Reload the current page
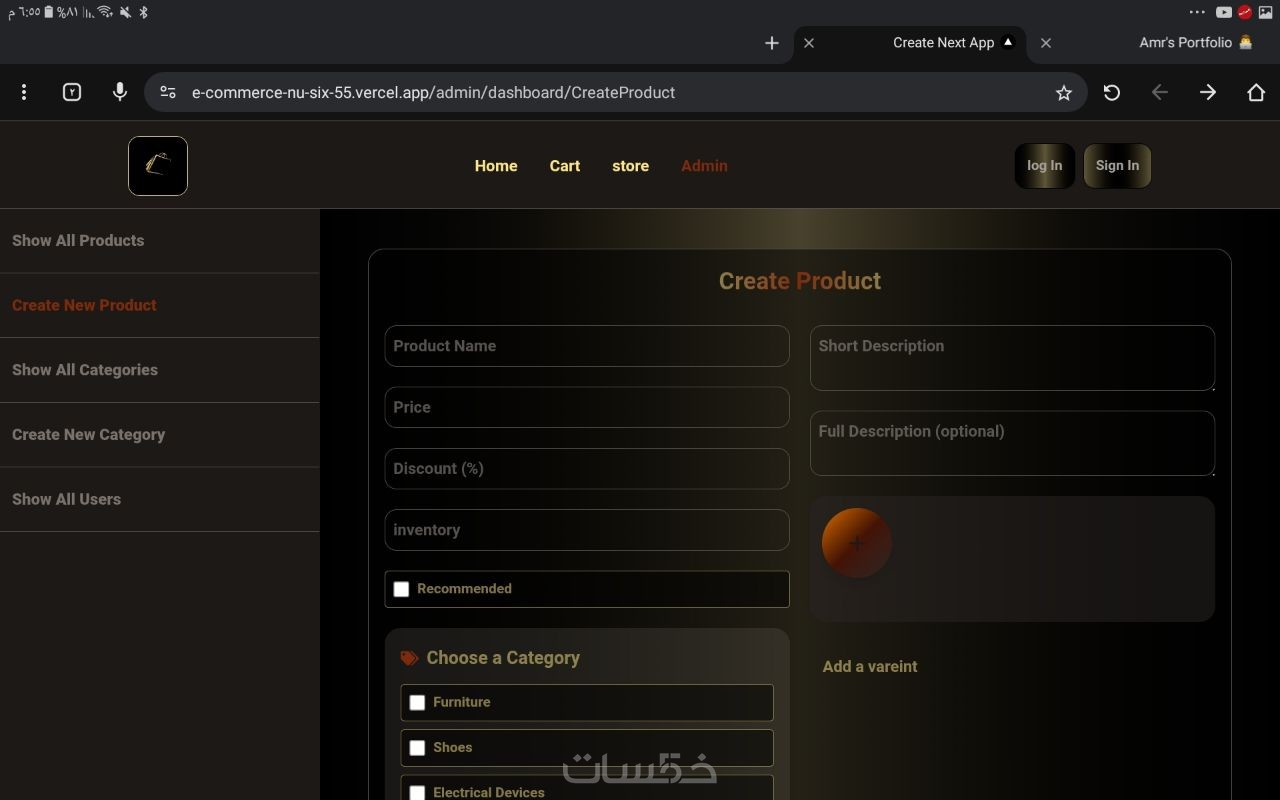The width and height of the screenshot is (1280, 800). pos(1112,92)
